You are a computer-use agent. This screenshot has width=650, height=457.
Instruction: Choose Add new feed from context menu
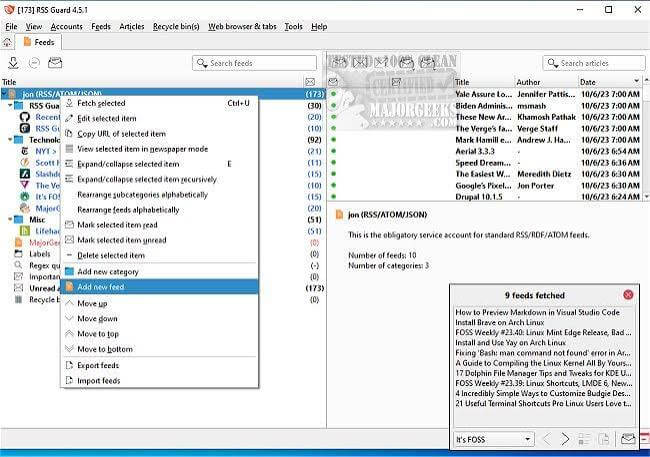click(160, 287)
